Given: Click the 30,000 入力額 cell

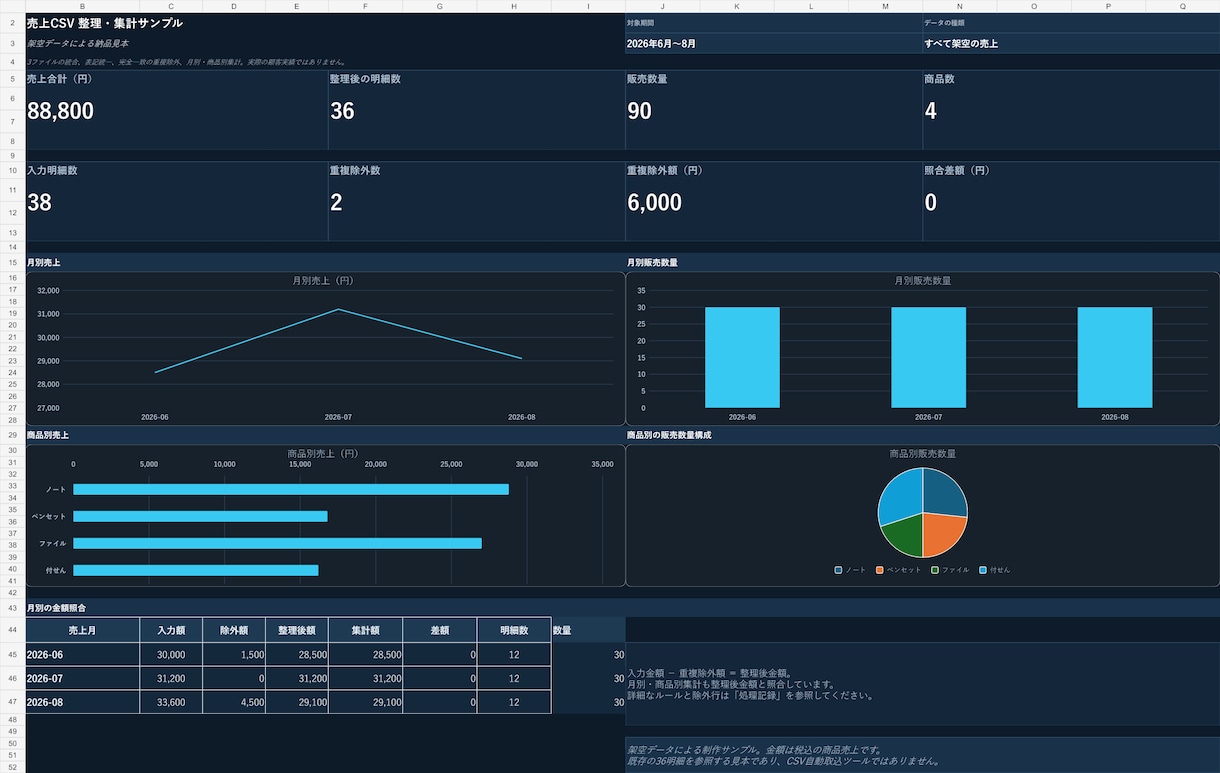Looking at the screenshot, I should (x=171, y=654).
